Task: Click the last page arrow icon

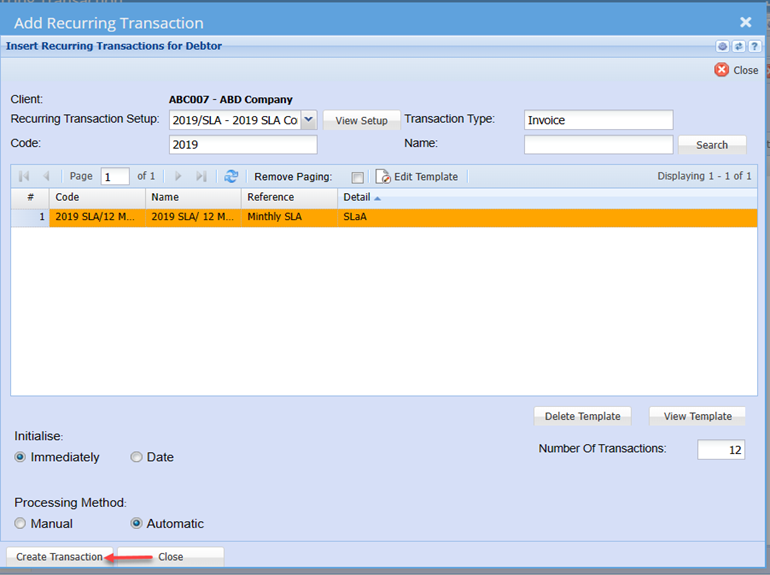Action: 201,176
